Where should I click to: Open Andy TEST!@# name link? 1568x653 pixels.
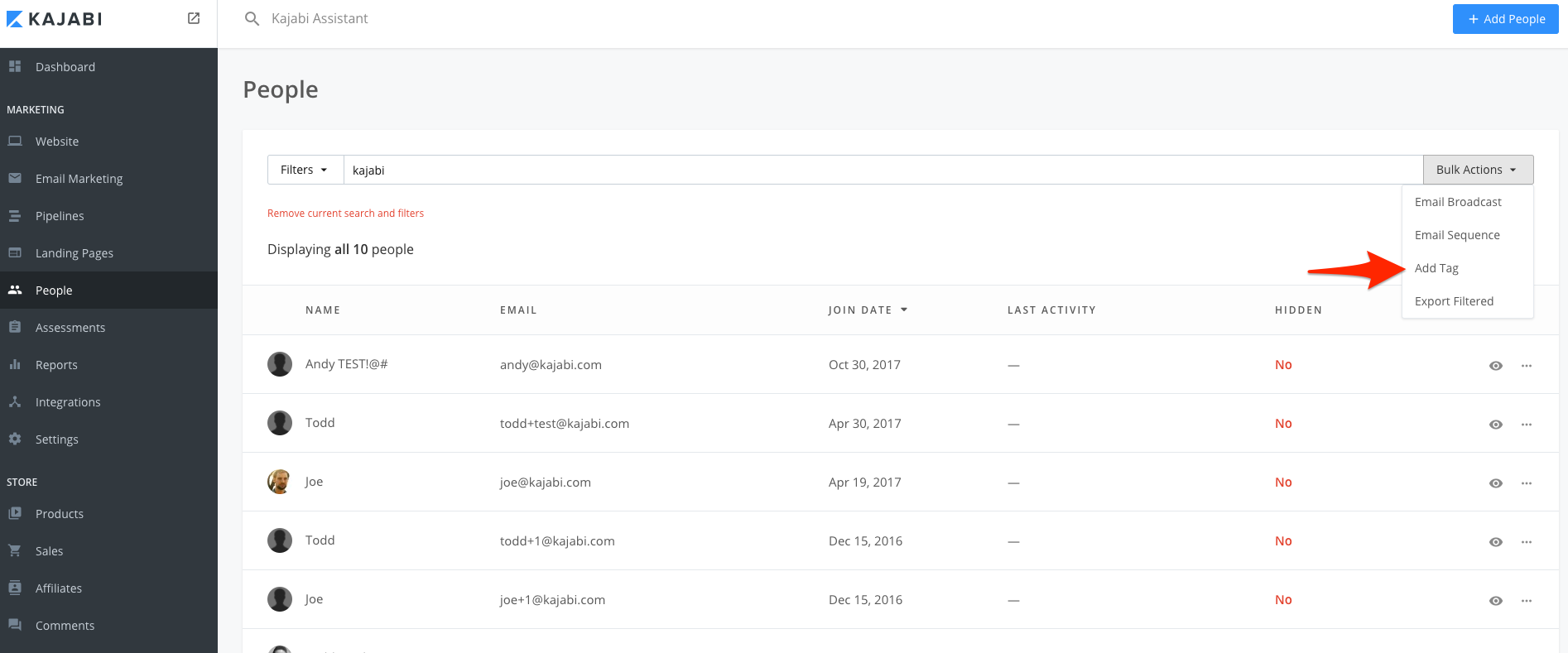pyautogui.click(x=346, y=364)
